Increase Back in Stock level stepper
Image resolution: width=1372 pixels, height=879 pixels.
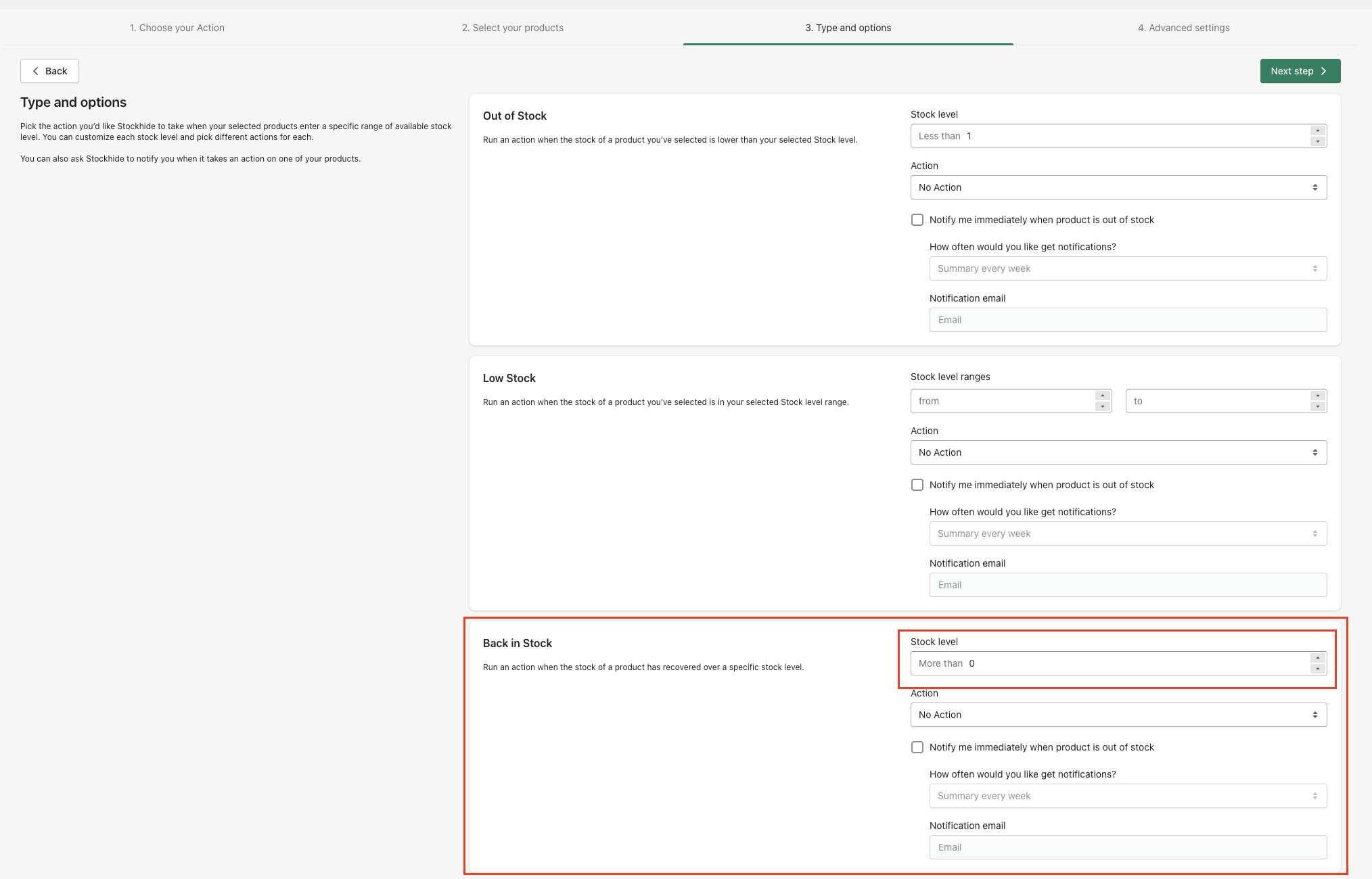(1317, 658)
